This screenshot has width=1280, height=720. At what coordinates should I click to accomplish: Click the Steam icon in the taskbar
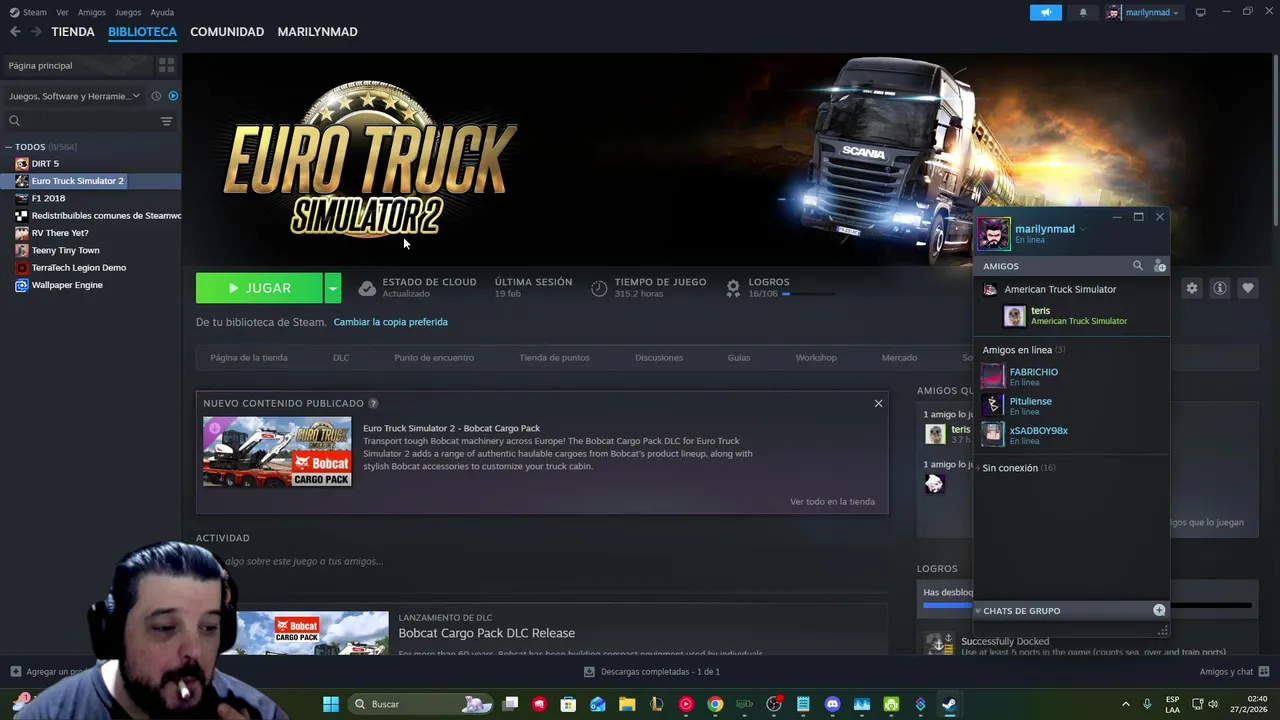click(x=949, y=704)
